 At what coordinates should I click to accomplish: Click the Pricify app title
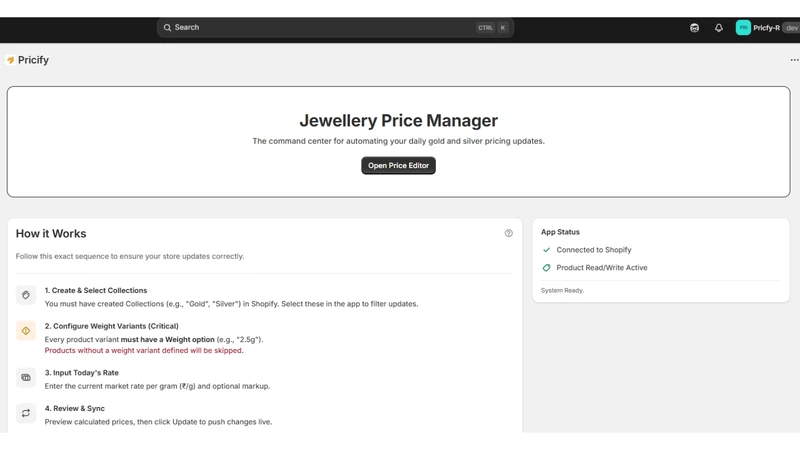click(x=33, y=60)
